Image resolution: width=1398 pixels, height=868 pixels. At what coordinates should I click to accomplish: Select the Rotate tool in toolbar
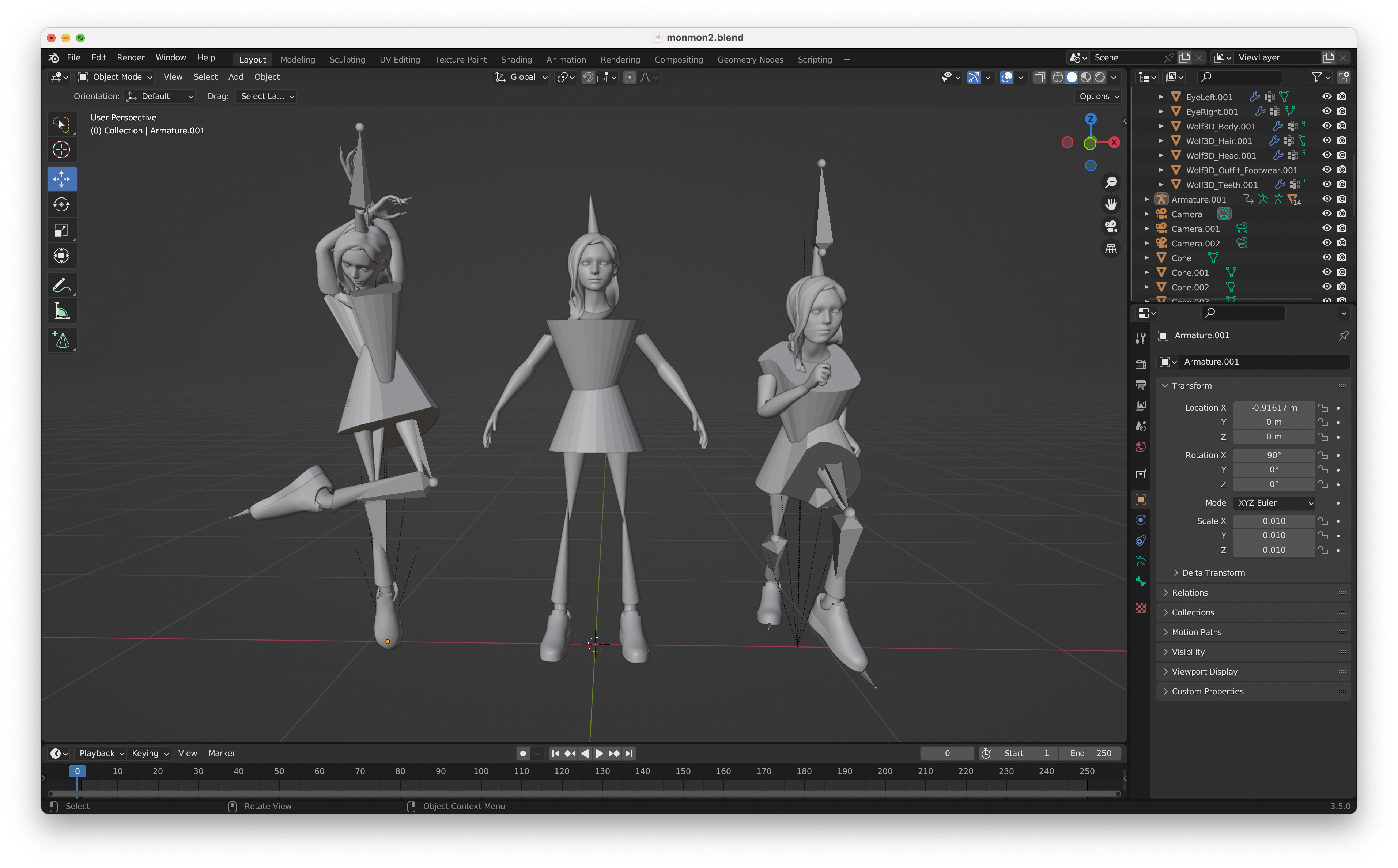(x=61, y=204)
